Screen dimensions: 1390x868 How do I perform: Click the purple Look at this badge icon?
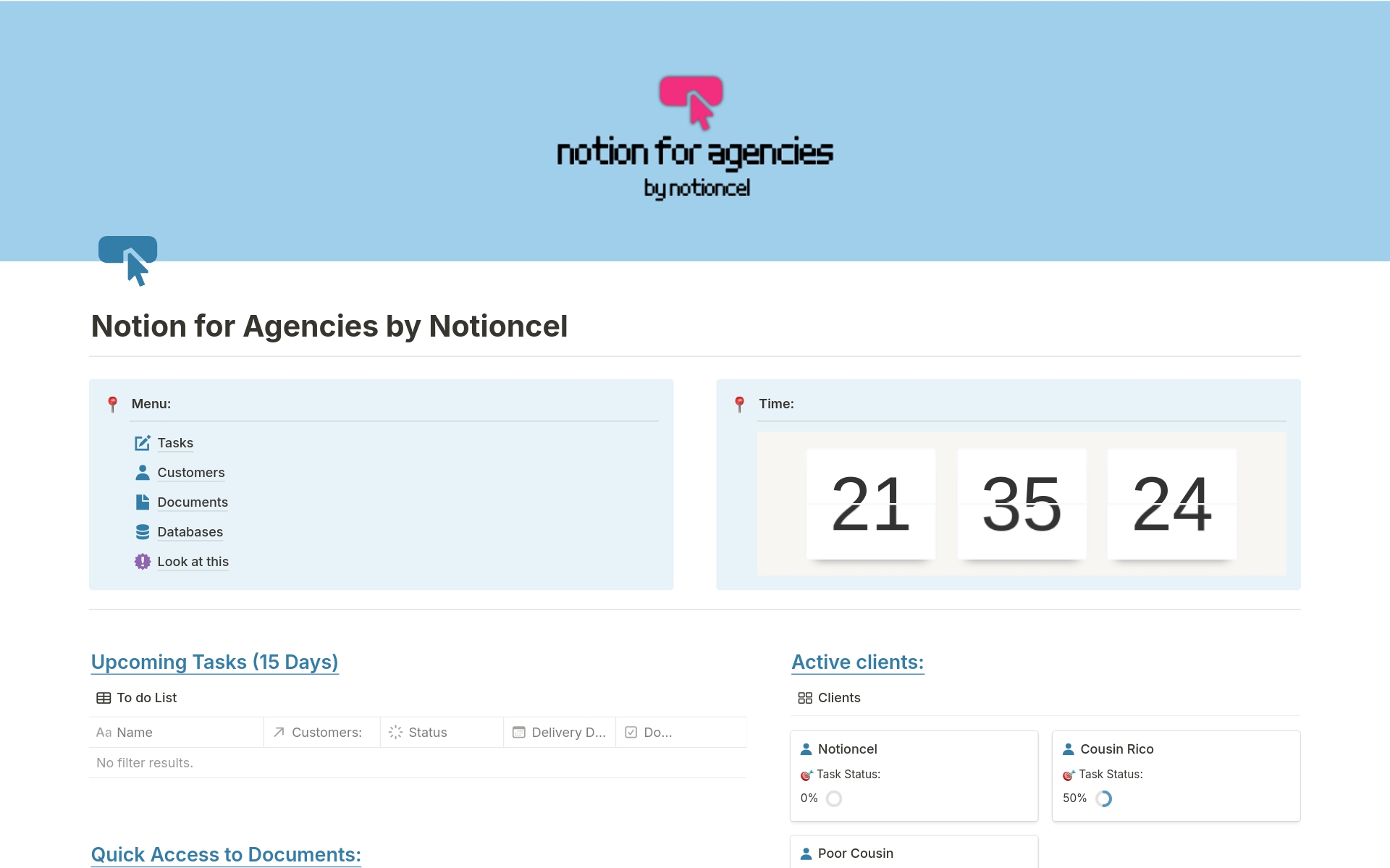click(x=143, y=562)
